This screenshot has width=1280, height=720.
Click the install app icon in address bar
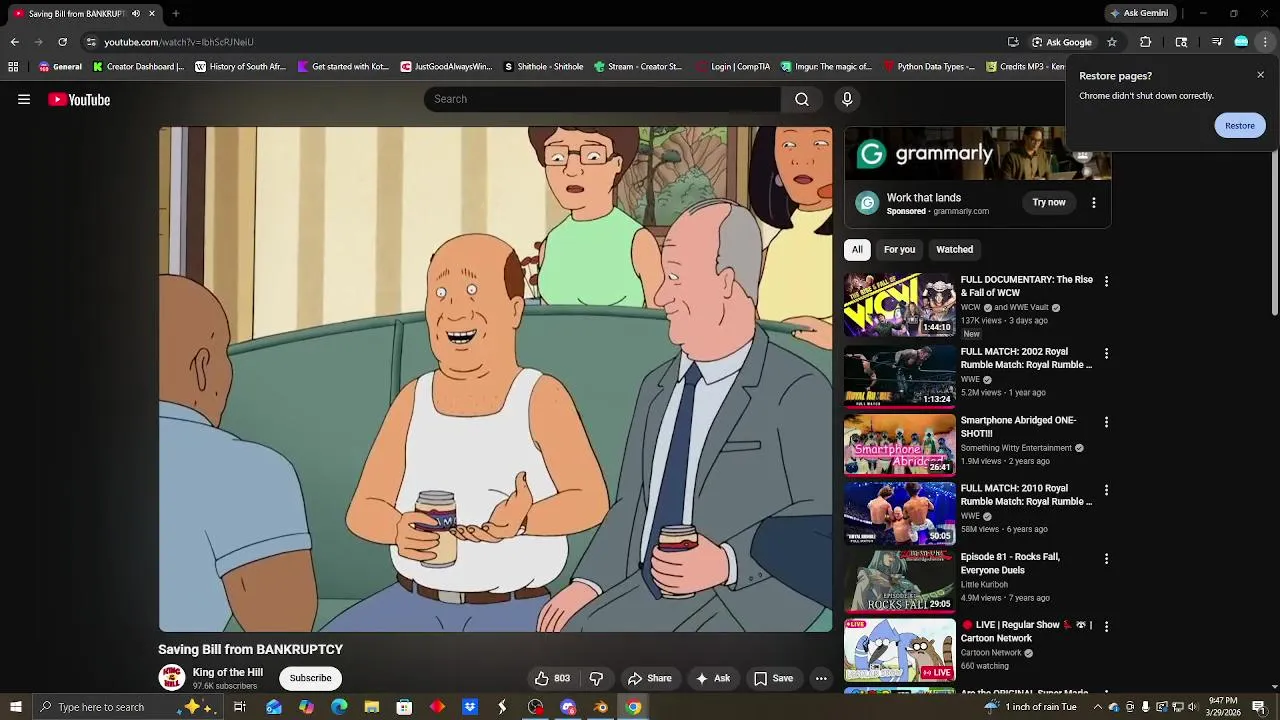(1013, 42)
